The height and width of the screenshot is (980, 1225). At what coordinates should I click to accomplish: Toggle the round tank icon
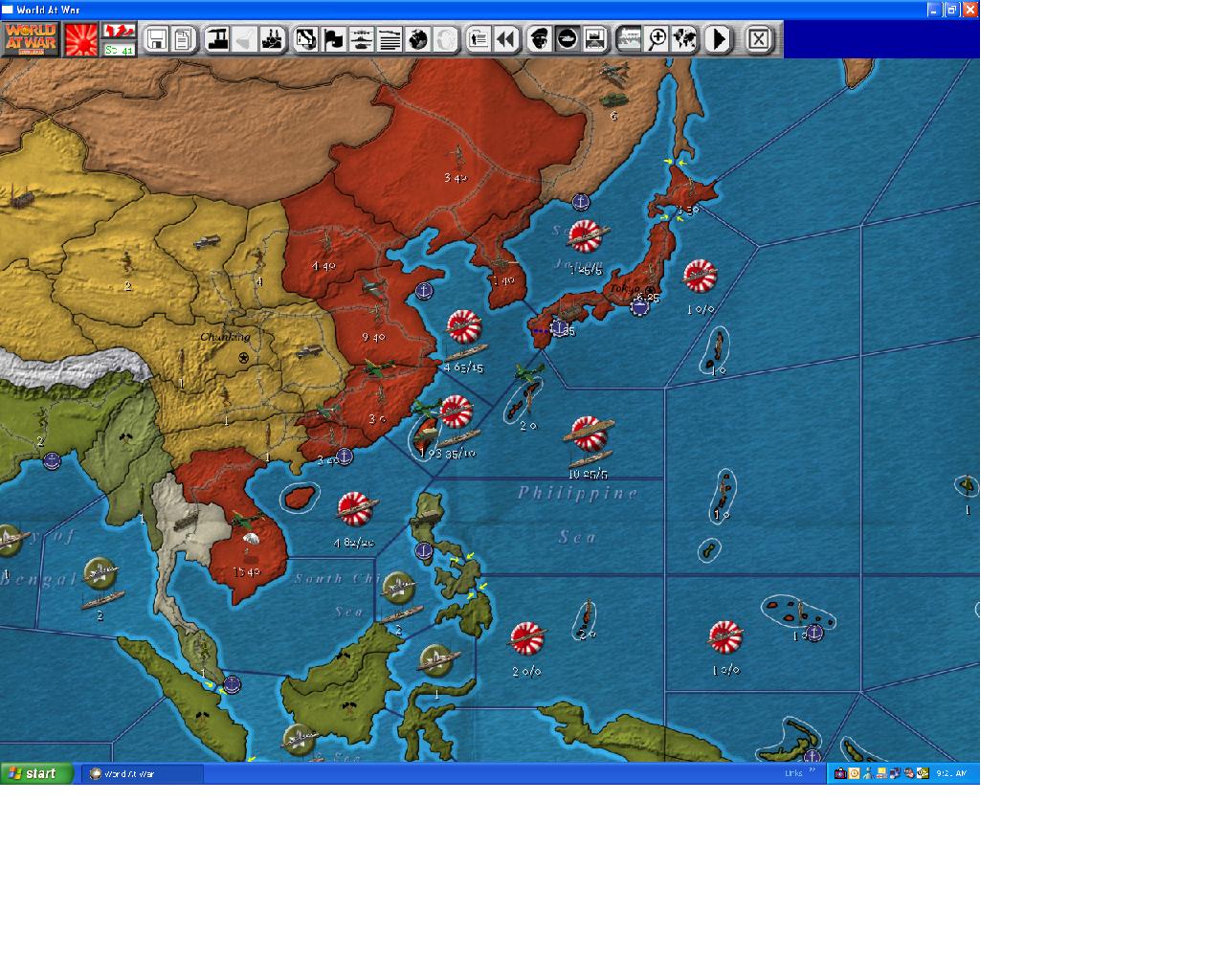tap(568, 39)
